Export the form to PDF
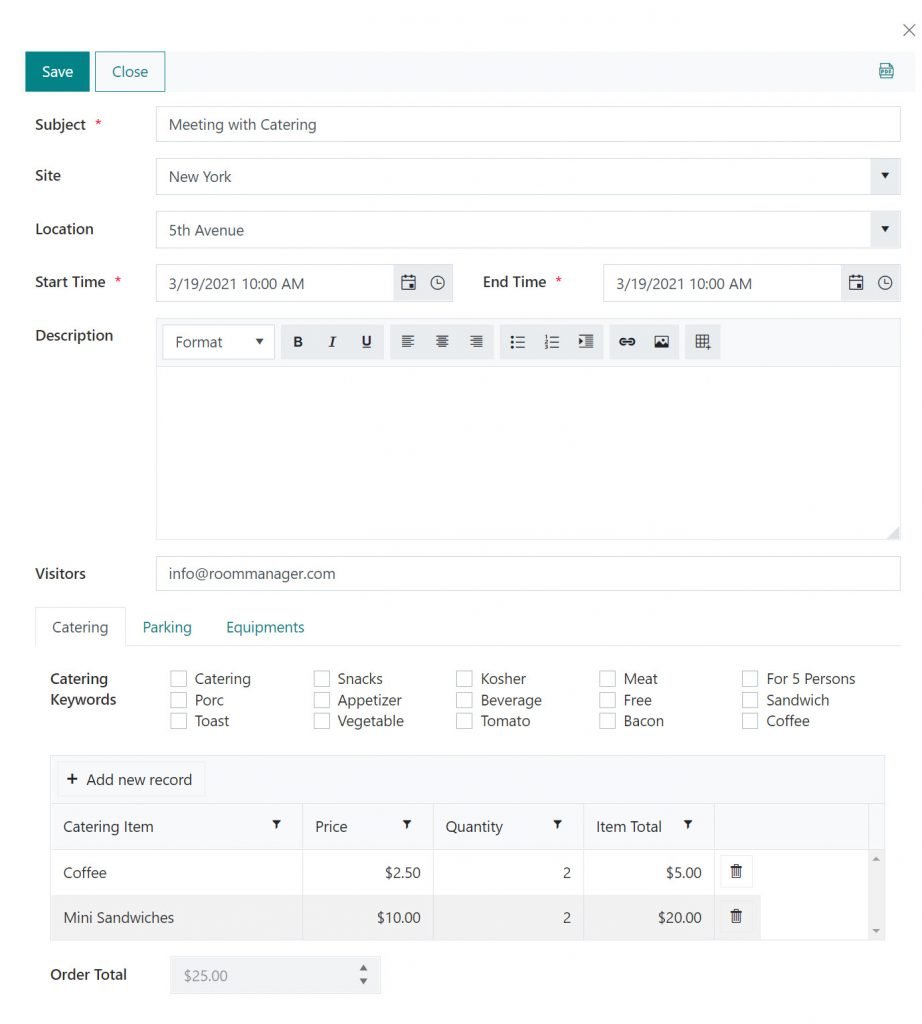Screen dimensions: 922x1024 (886, 71)
